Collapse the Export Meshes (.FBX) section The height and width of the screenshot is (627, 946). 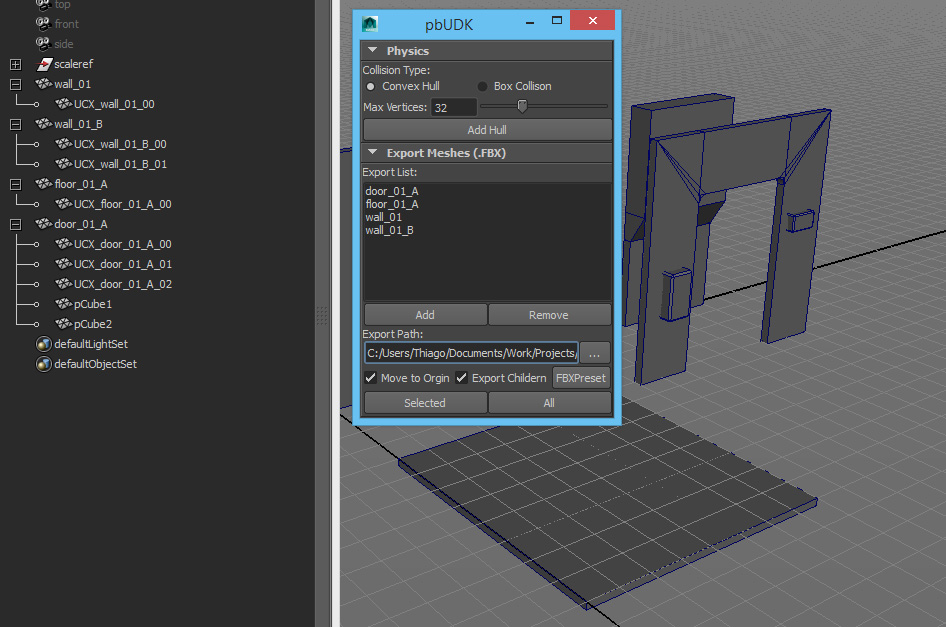point(372,152)
